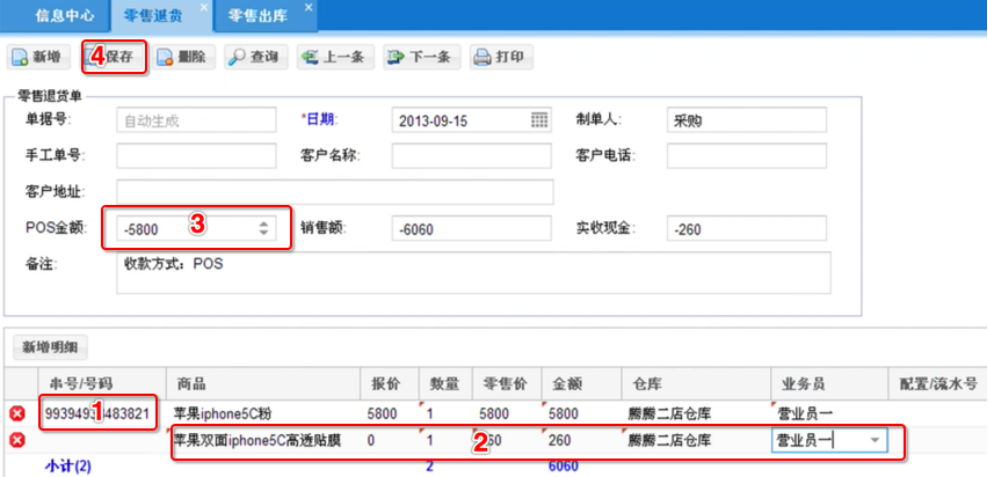
Task: Close the 零售退货 tab
Action: point(204,8)
